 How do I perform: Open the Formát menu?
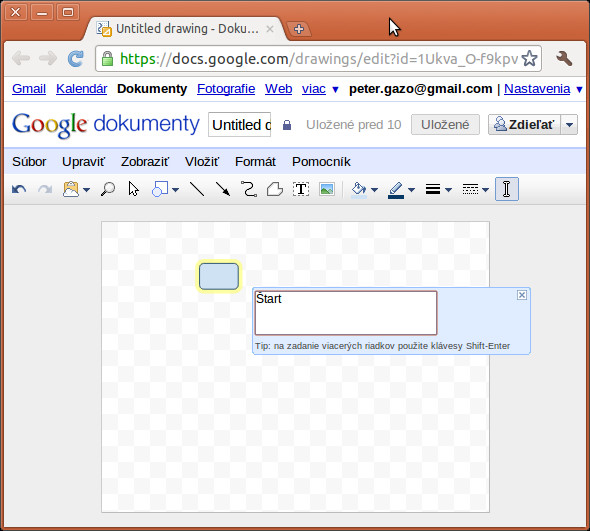click(255, 162)
